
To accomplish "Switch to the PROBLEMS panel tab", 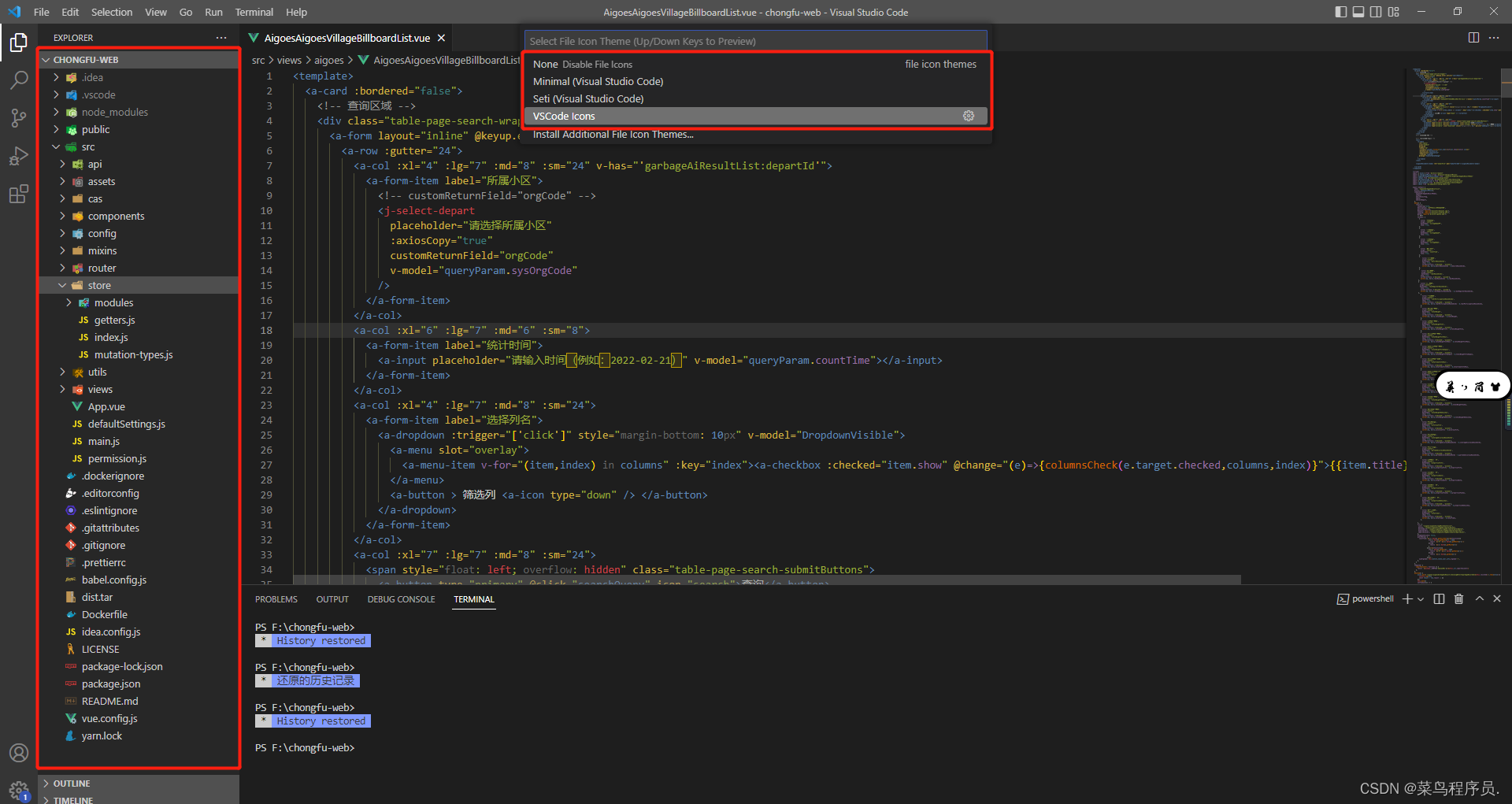I will [276, 599].
